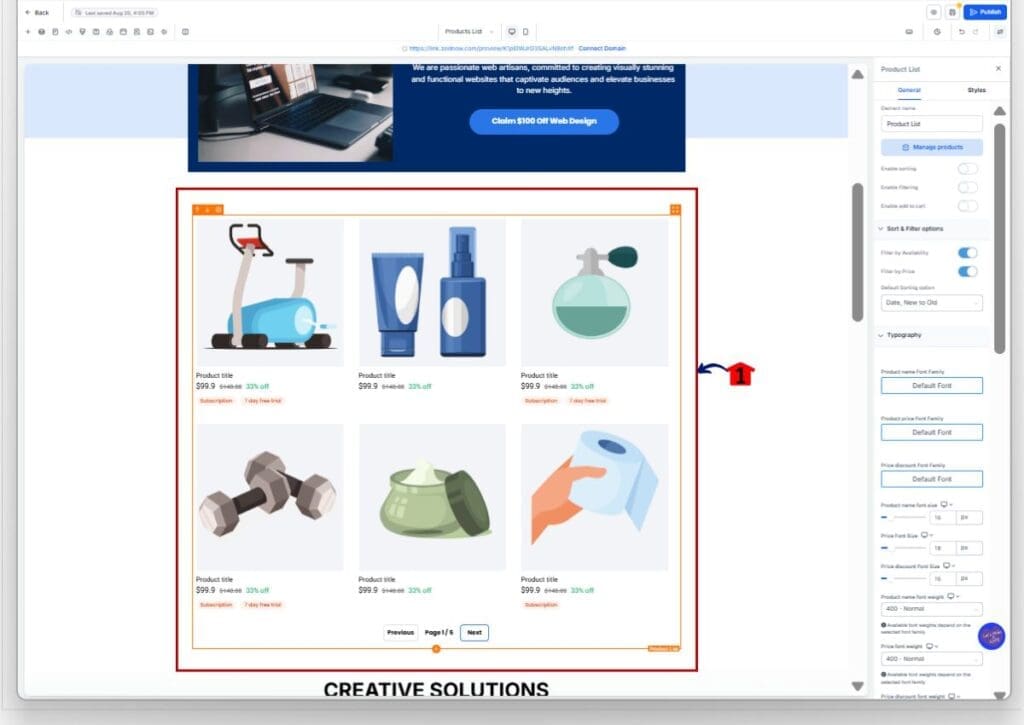Open device selector for Price font weight
The width and height of the screenshot is (1024, 725).
(930, 647)
